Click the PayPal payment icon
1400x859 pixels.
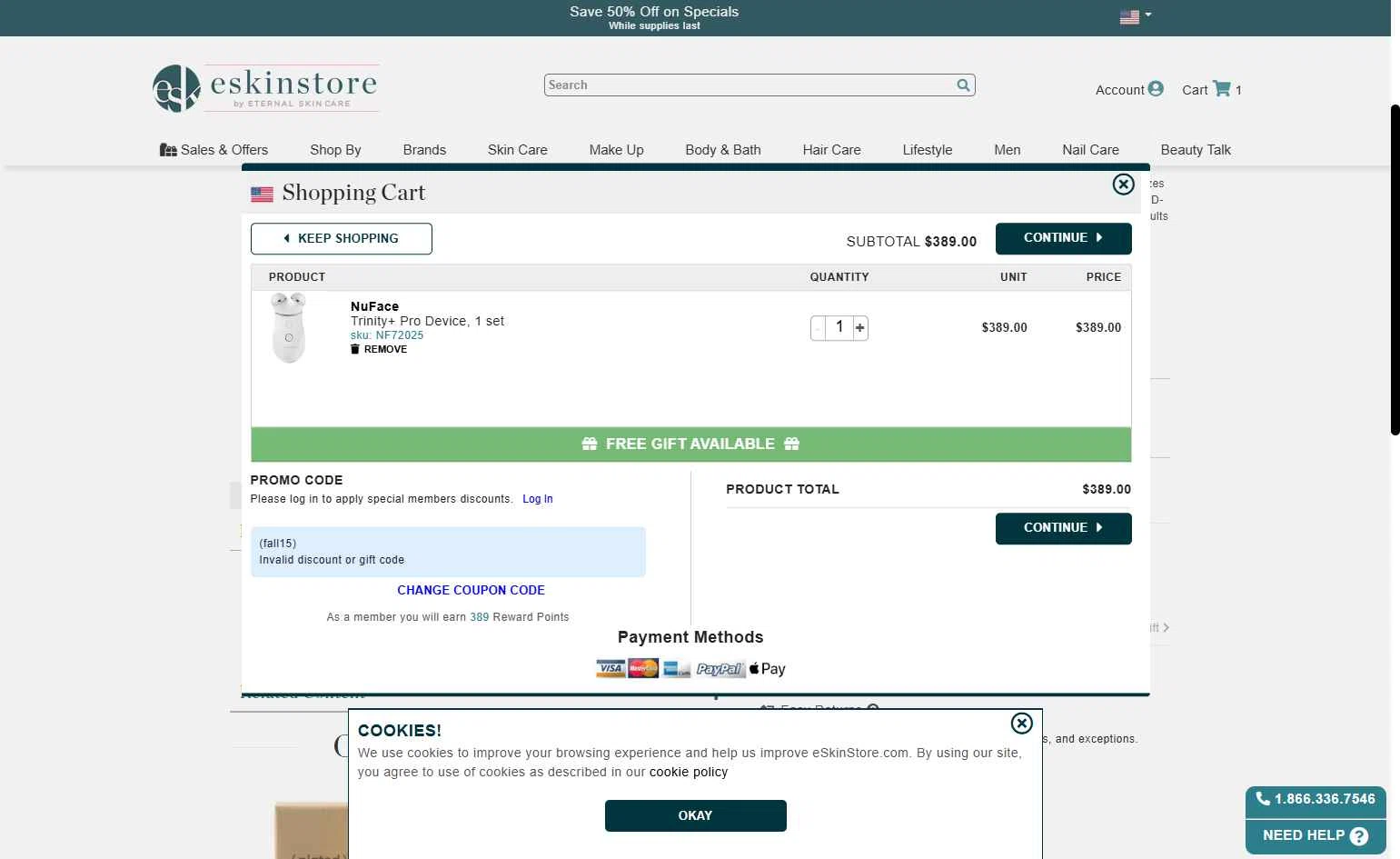coord(720,669)
